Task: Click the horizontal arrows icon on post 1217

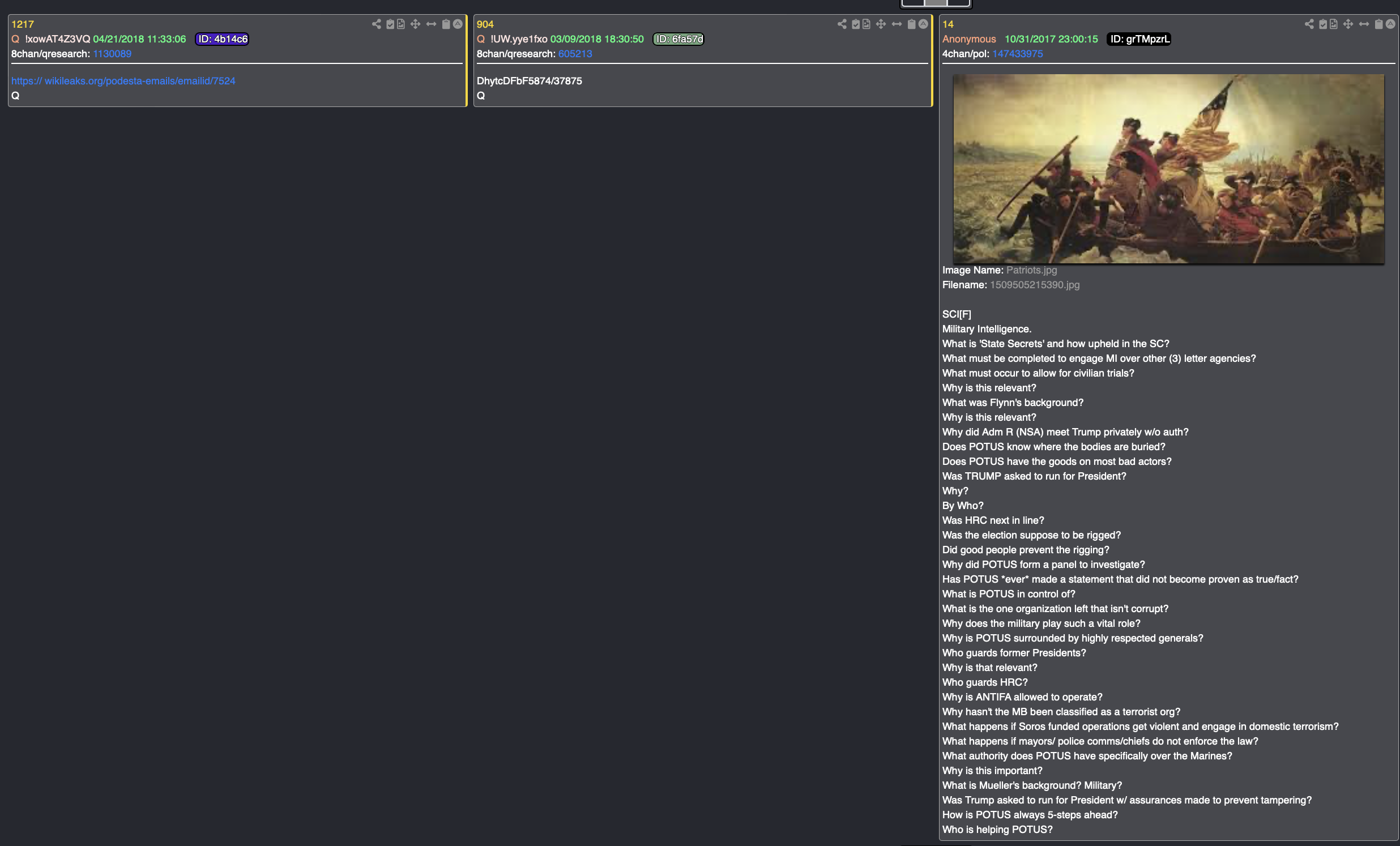Action: point(431,24)
